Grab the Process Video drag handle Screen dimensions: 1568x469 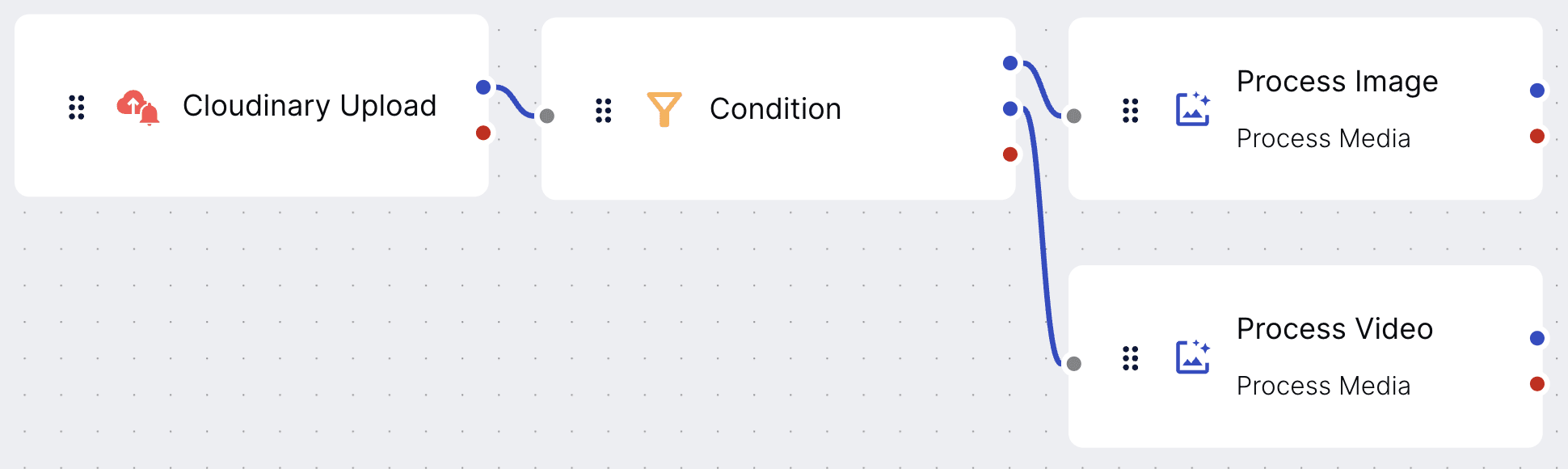pyautogui.click(x=1131, y=357)
